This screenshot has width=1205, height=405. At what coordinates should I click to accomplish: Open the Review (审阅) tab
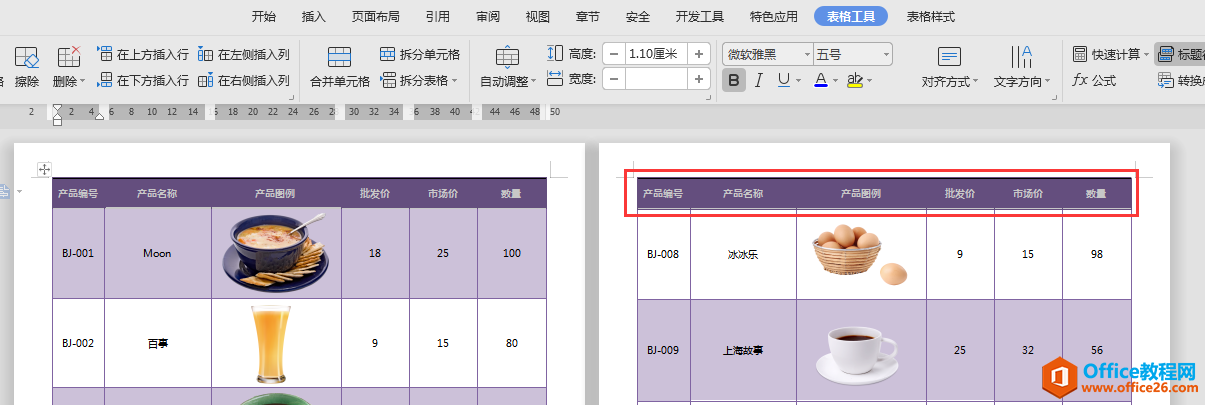(488, 16)
